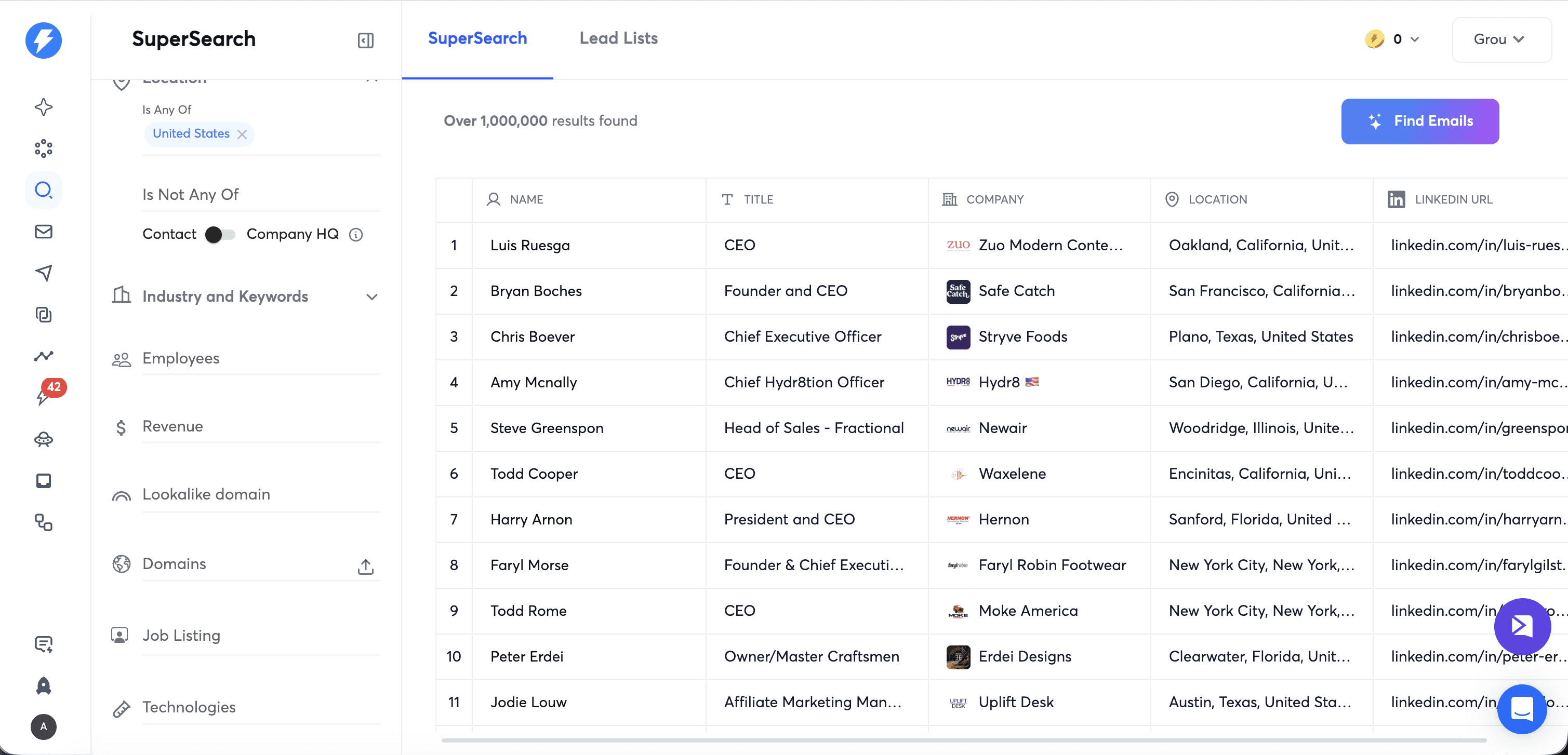Click the Is Not Any Of field
1568x755 pixels.
[x=261, y=195]
